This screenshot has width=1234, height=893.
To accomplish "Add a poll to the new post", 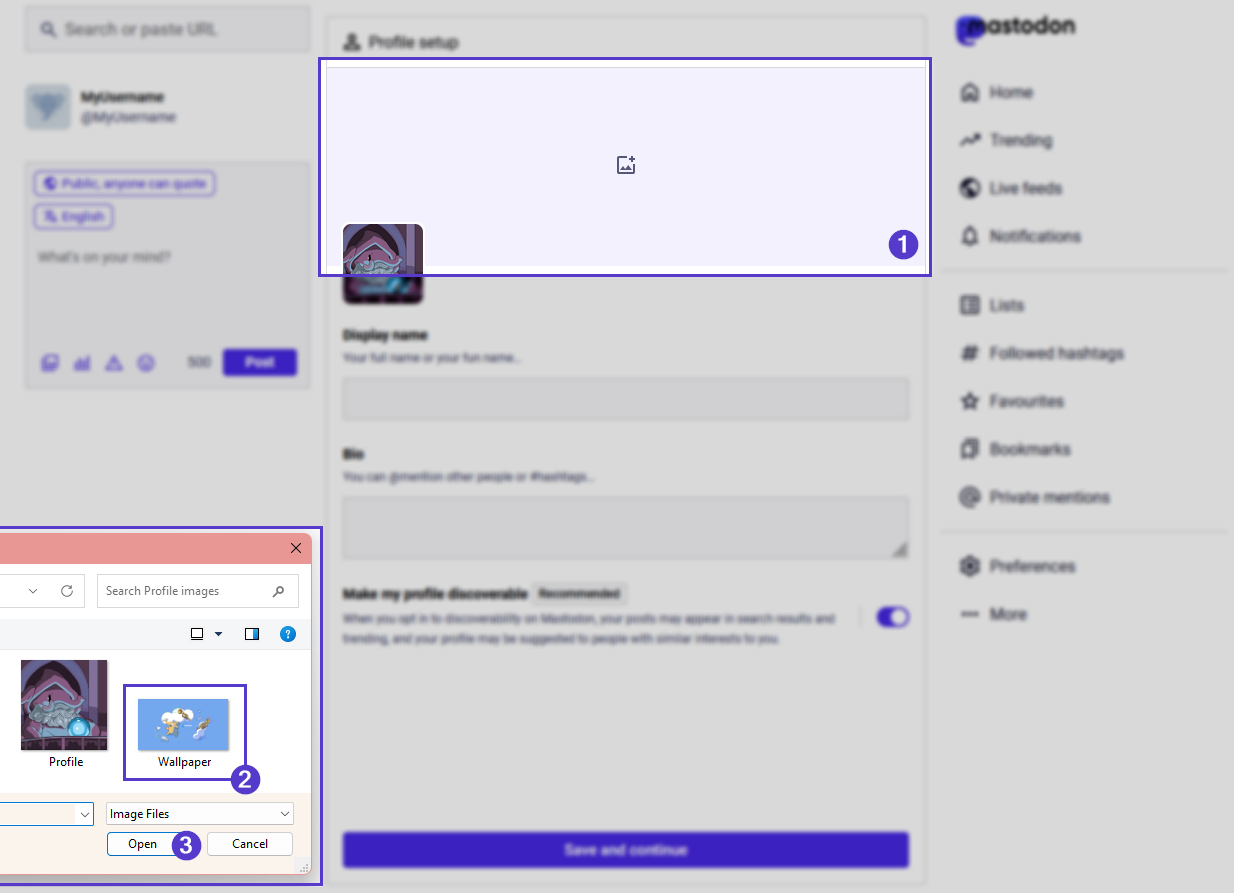I will click(x=81, y=363).
